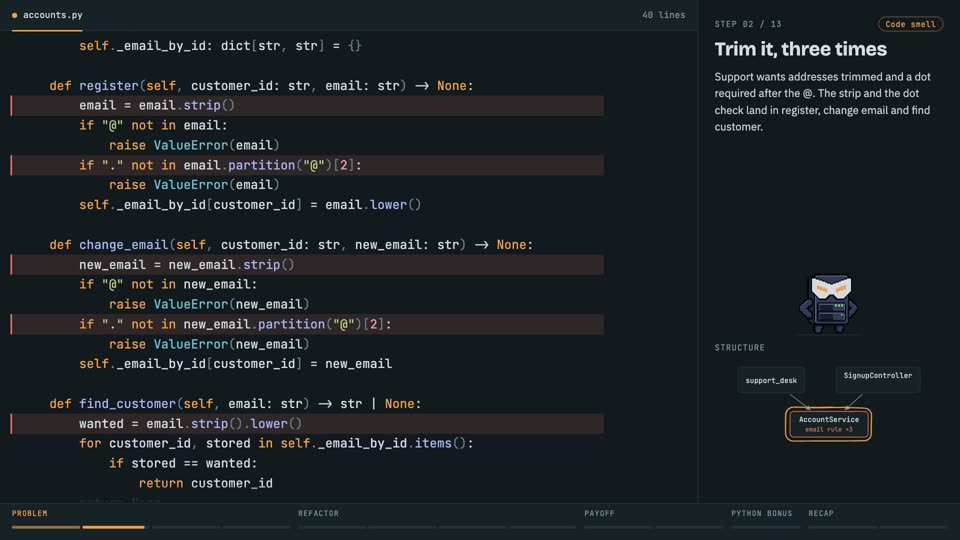The image size is (960, 540).
Task: Click 'if "." not in new_email.partition' line
Action: (307, 324)
